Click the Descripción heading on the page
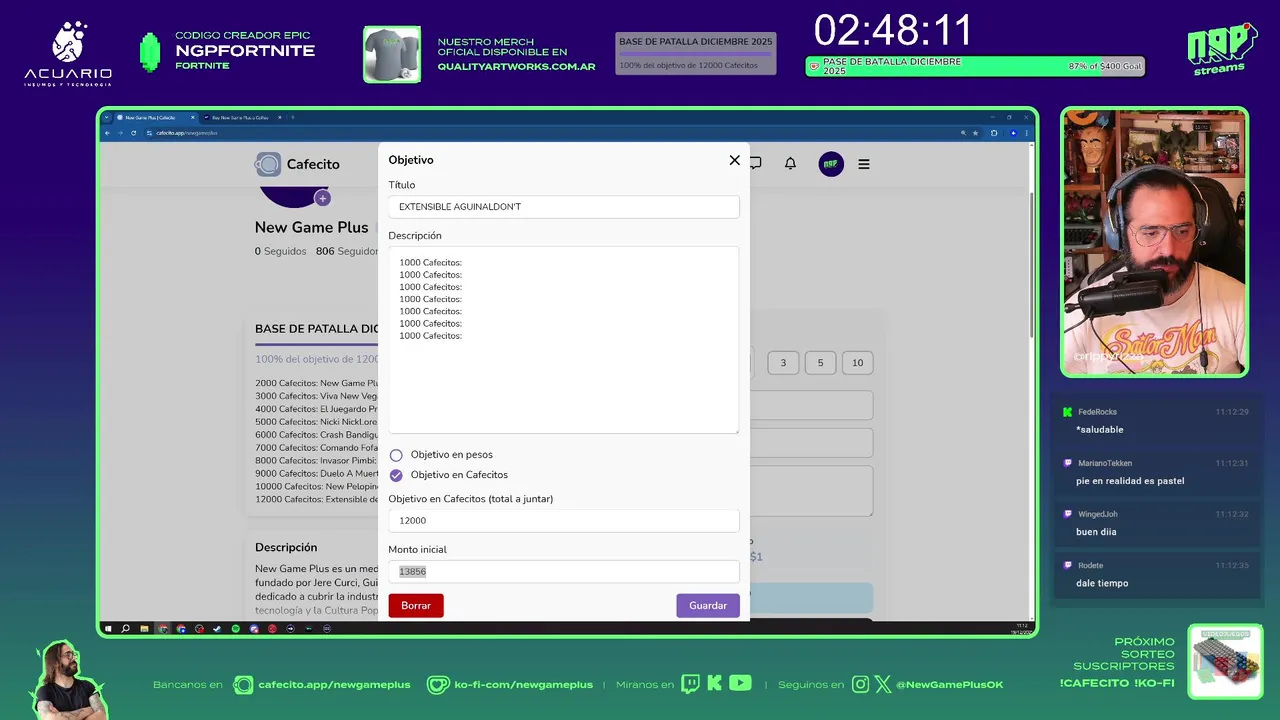The image size is (1280, 720). tap(286, 547)
